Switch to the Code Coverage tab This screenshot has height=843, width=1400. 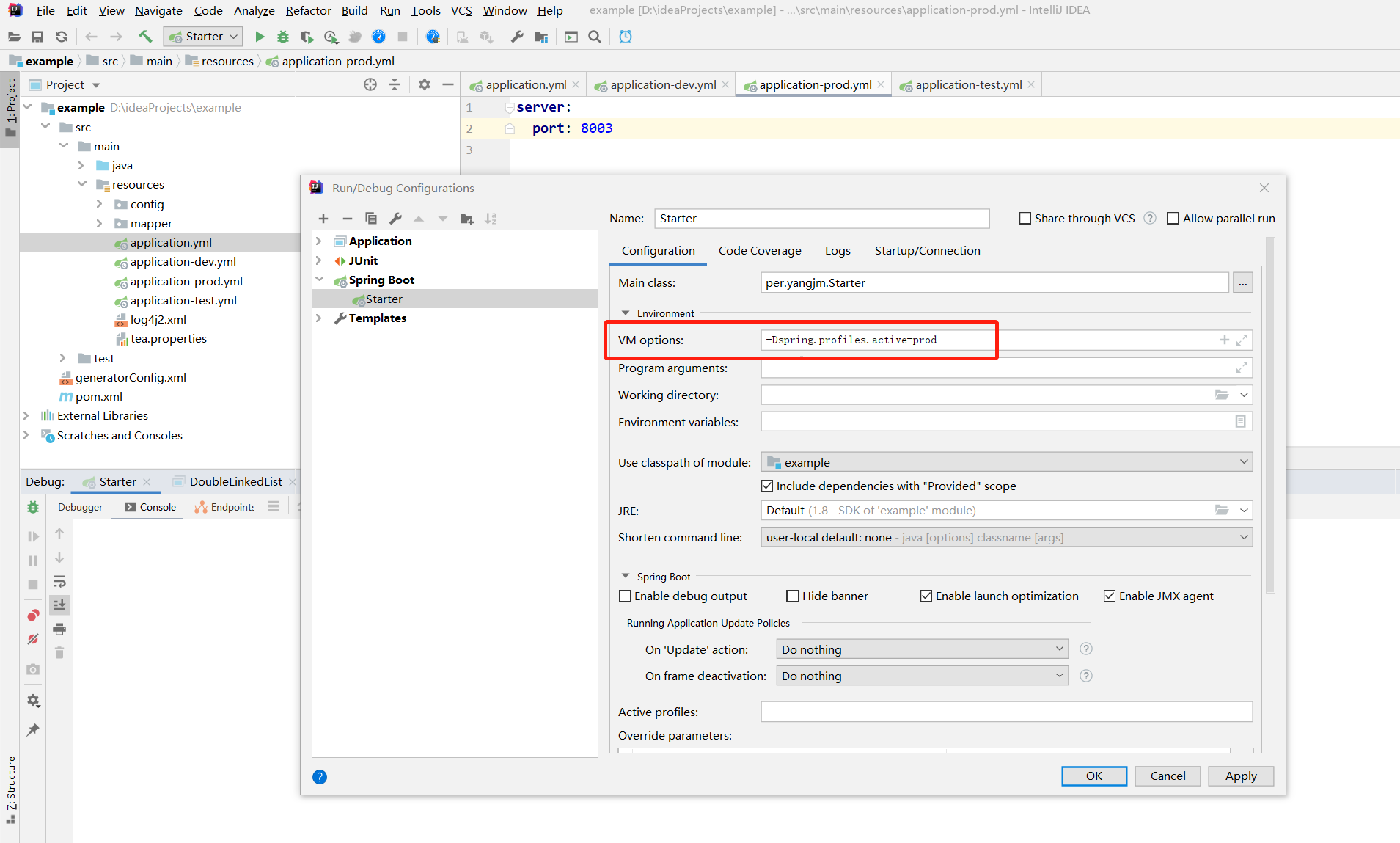click(759, 250)
